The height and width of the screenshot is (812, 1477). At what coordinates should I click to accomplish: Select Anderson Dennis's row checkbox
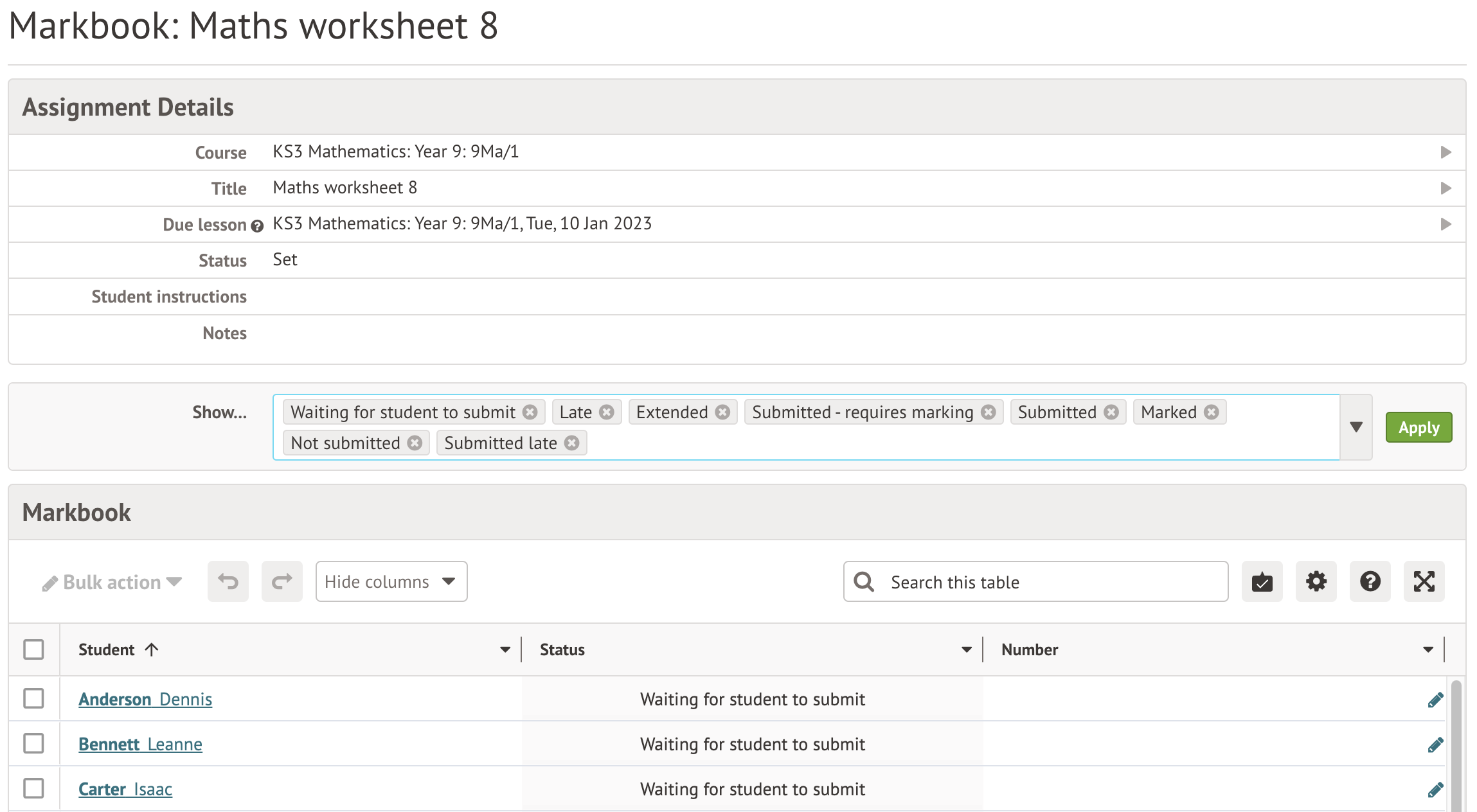(33, 698)
